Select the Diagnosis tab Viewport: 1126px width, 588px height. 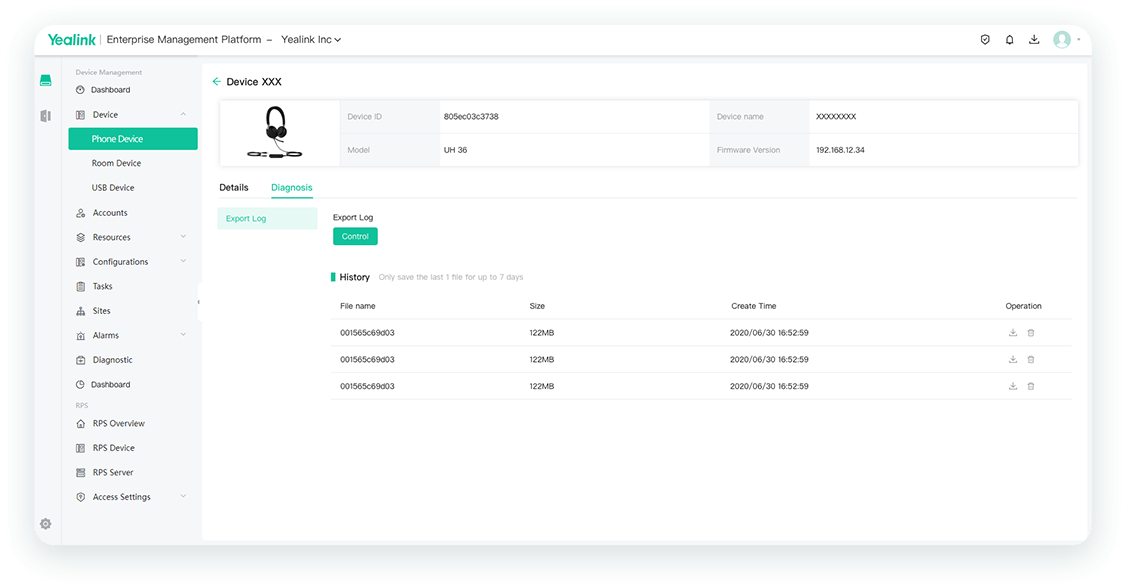click(292, 188)
